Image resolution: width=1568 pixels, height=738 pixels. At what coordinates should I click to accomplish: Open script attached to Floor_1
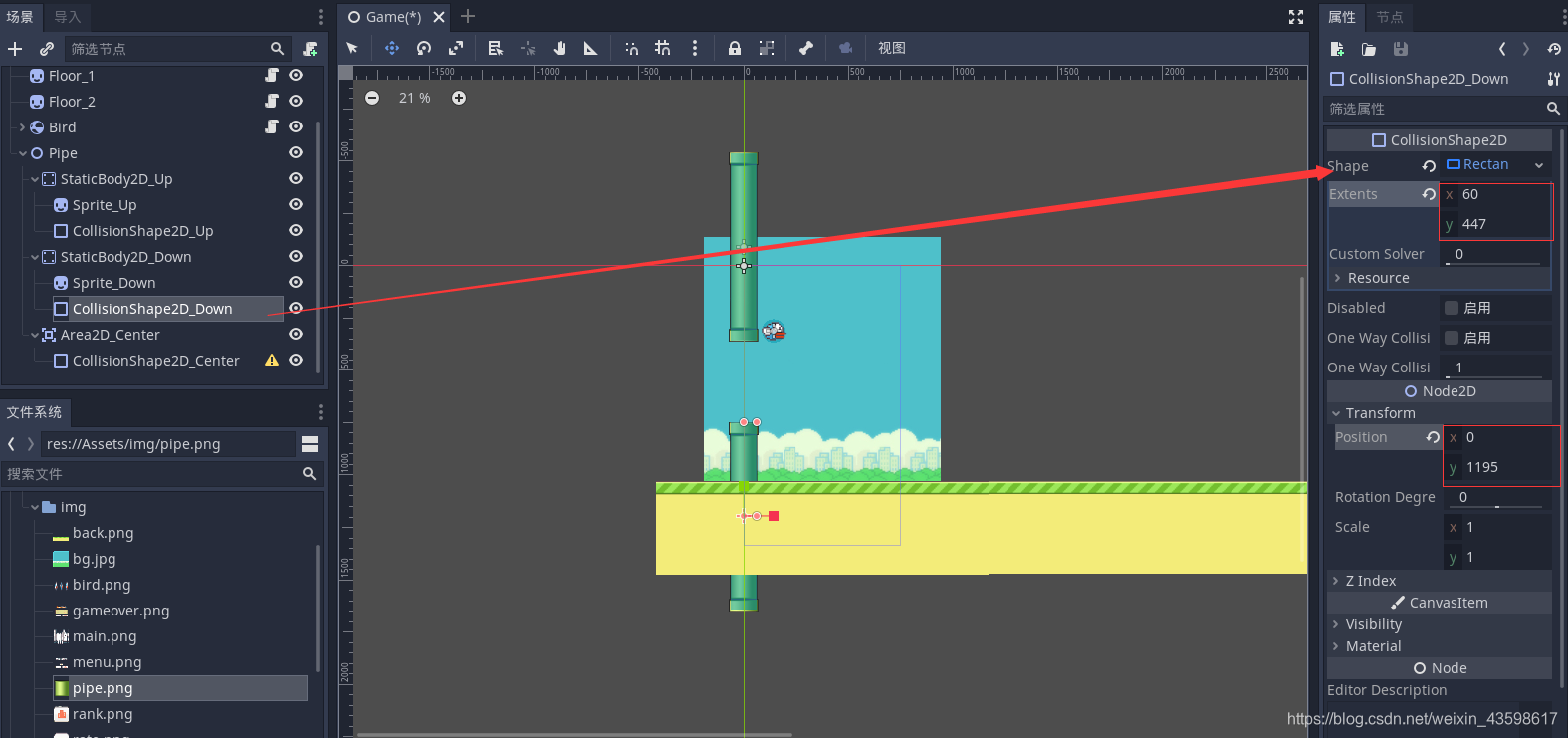[272, 75]
